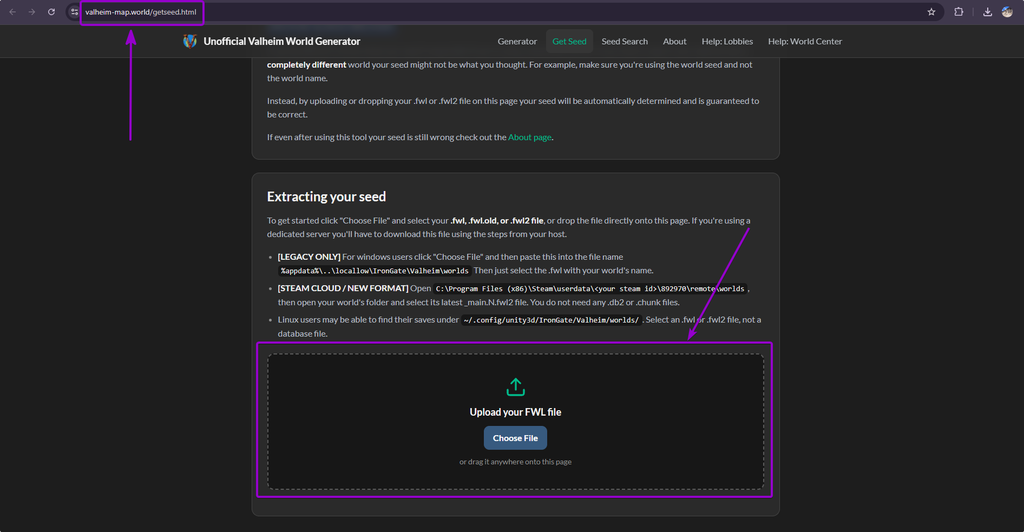Open Help: World Center nav item
This screenshot has height=532, width=1024.
point(805,41)
